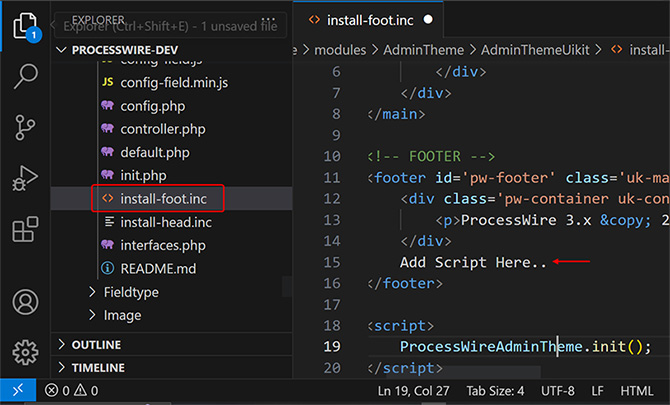Open the Search view icon

26,76
